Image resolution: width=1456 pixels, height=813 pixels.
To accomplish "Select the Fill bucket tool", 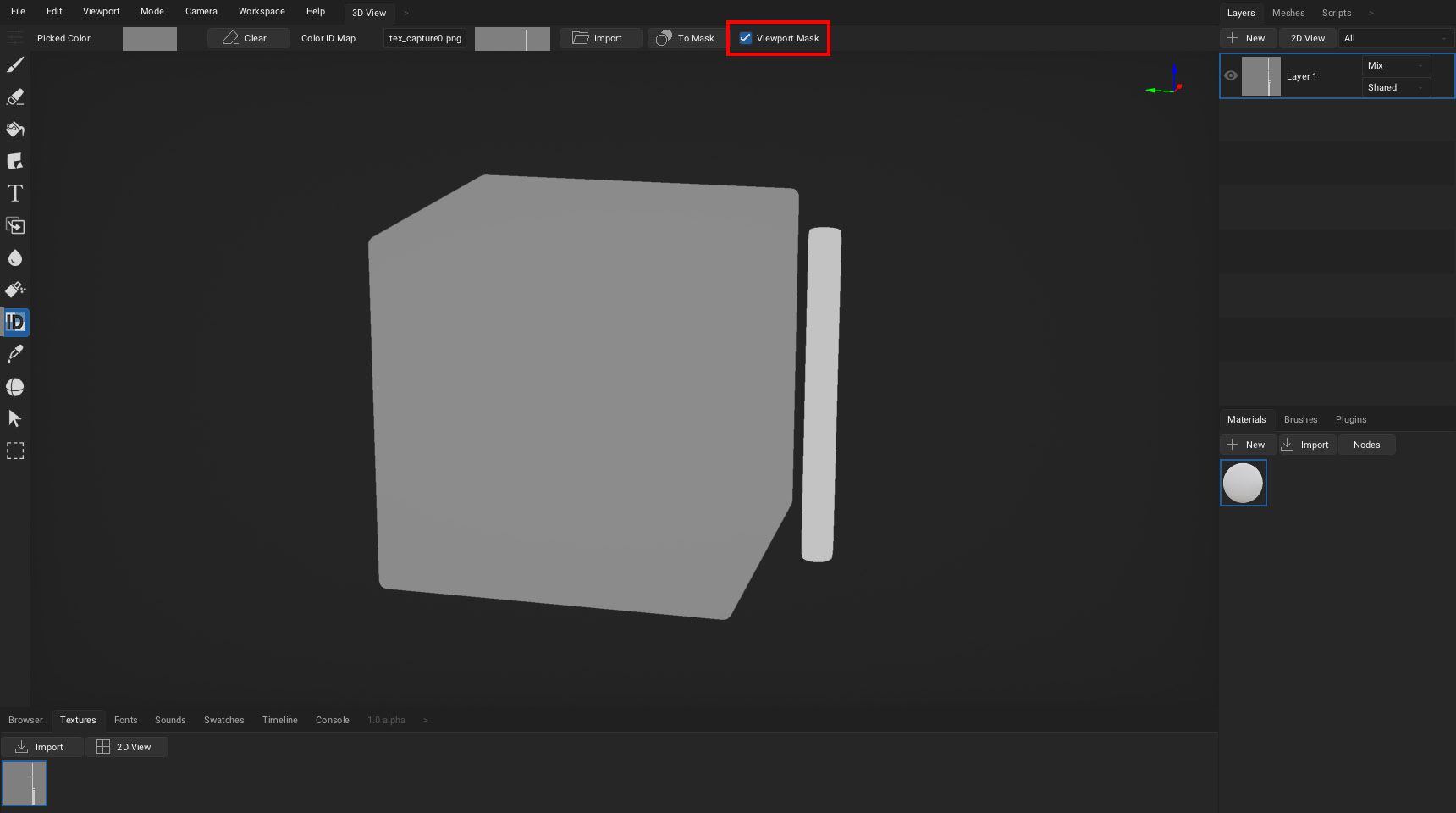I will click(15, 130).
